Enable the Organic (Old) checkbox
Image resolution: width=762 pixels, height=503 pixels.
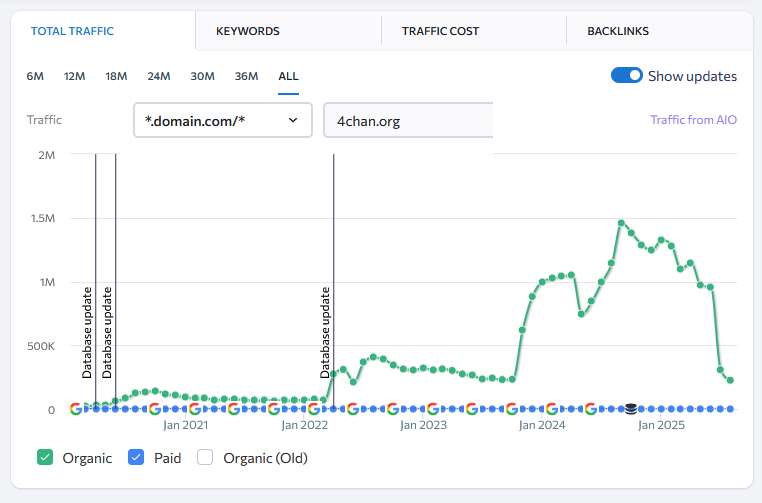pyautogui.click(x=205, y=457)
